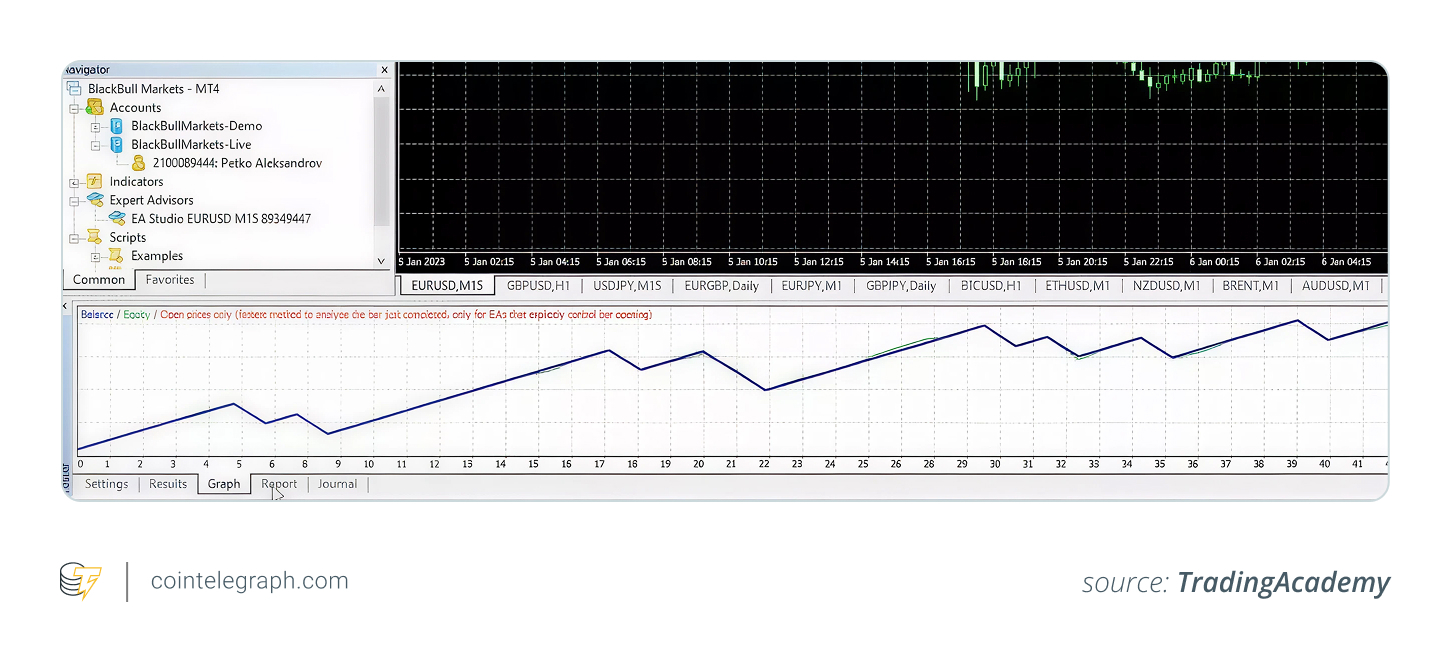
Task: Switch to the Favorites tab
Action: tap(170, 279)
